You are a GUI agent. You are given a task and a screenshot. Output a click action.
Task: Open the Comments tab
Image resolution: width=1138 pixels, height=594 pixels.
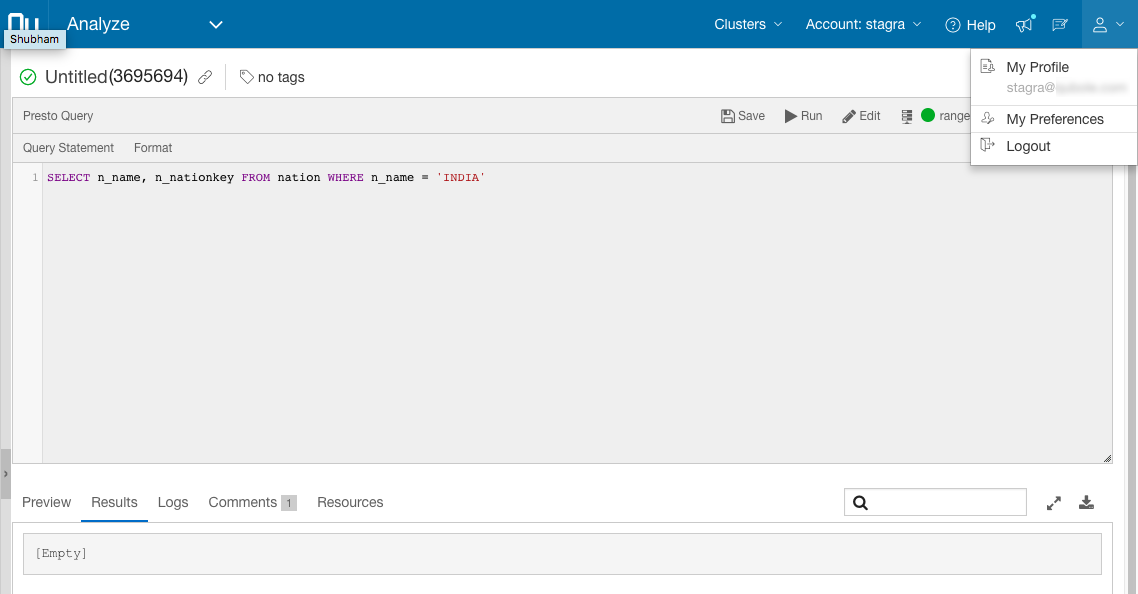[252, 502]
